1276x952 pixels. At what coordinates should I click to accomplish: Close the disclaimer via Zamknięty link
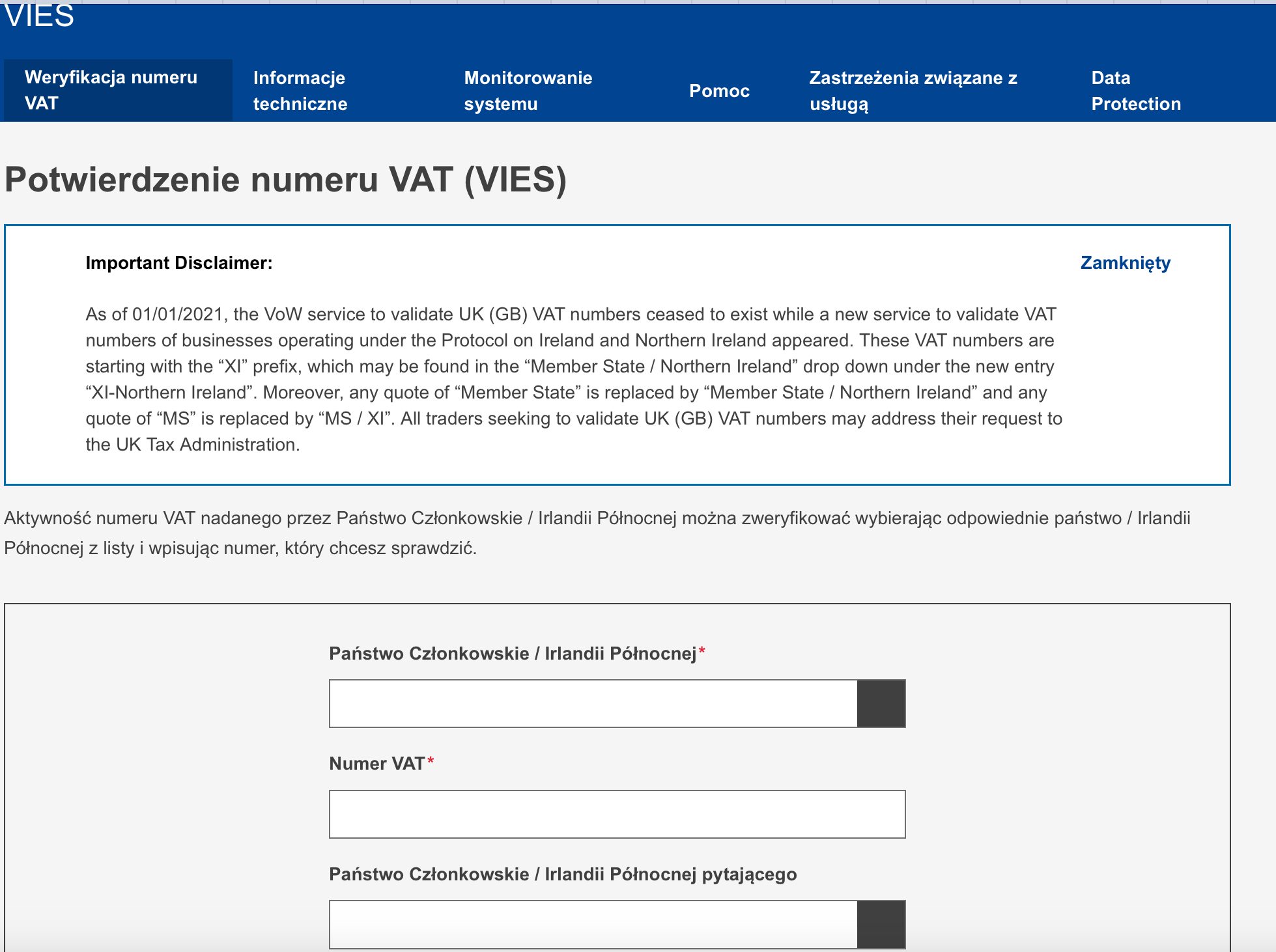(x=1125, y=263)
